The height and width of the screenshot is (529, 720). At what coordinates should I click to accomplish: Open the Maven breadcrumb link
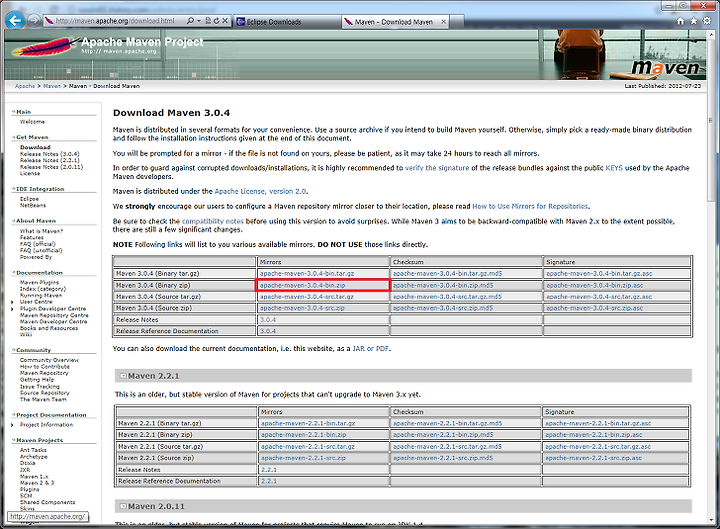52,86
